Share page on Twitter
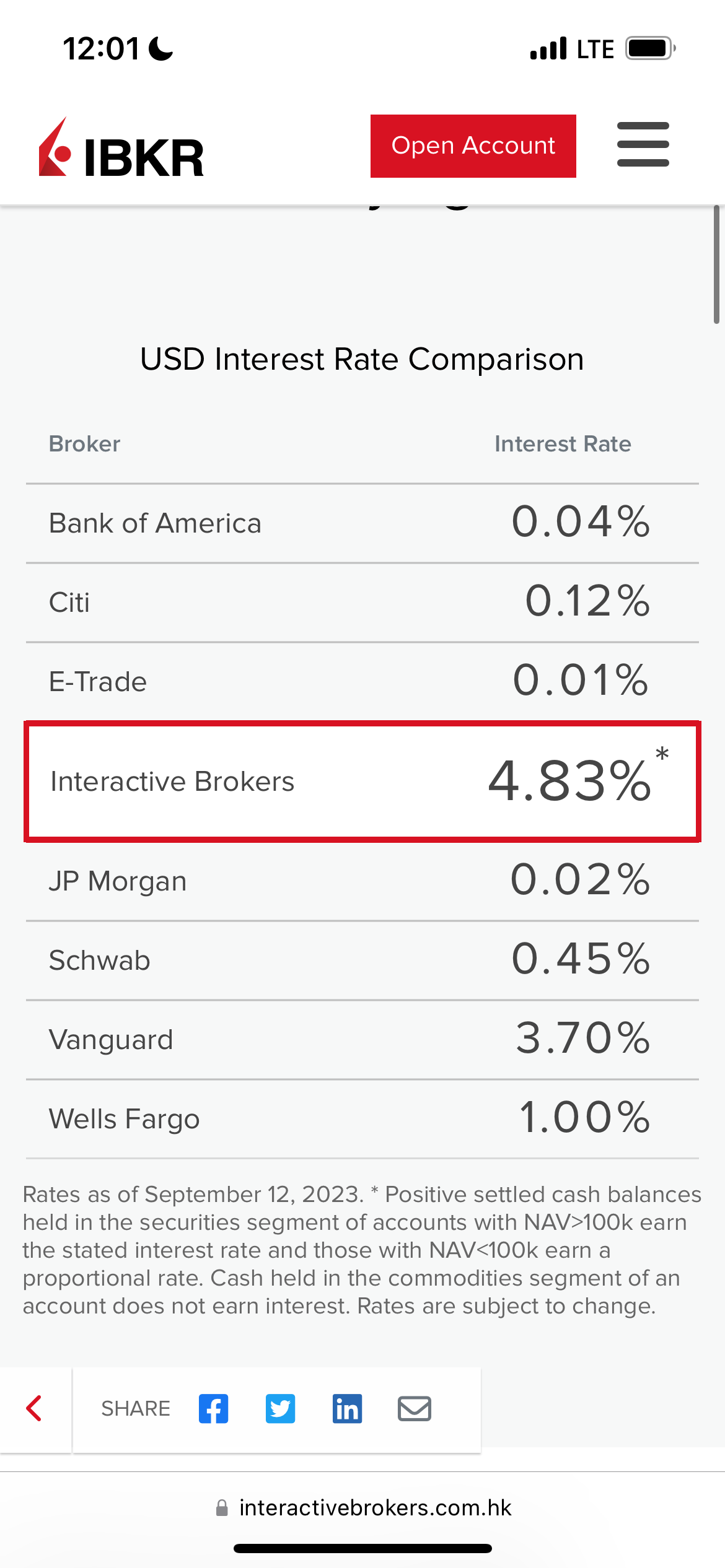The height and width of the screenshot is (1568, 725). pos(280,1409)
